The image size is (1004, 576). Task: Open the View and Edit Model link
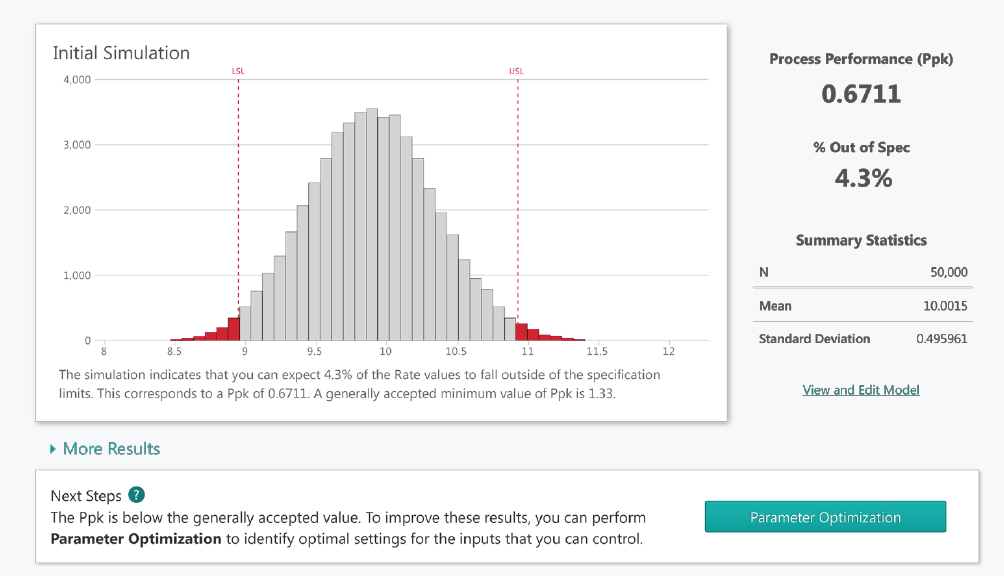point(860,389)
